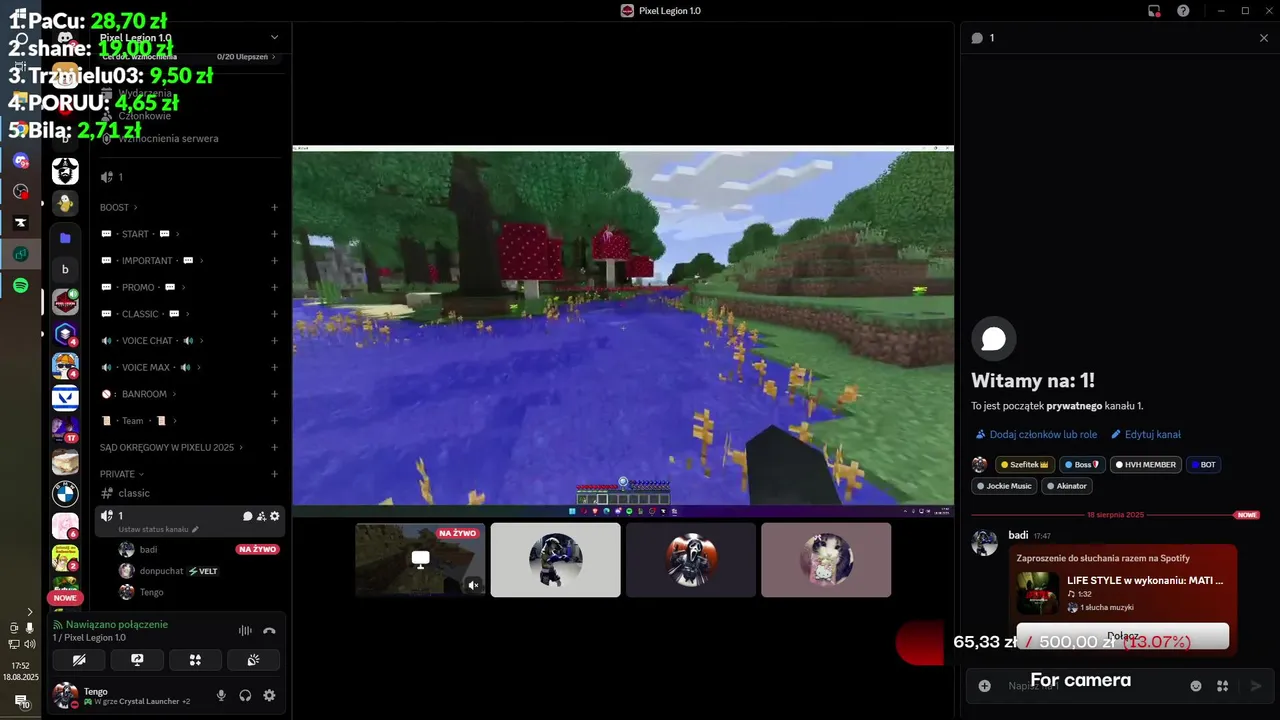Open badi's live stream tile

pos(420,560)
